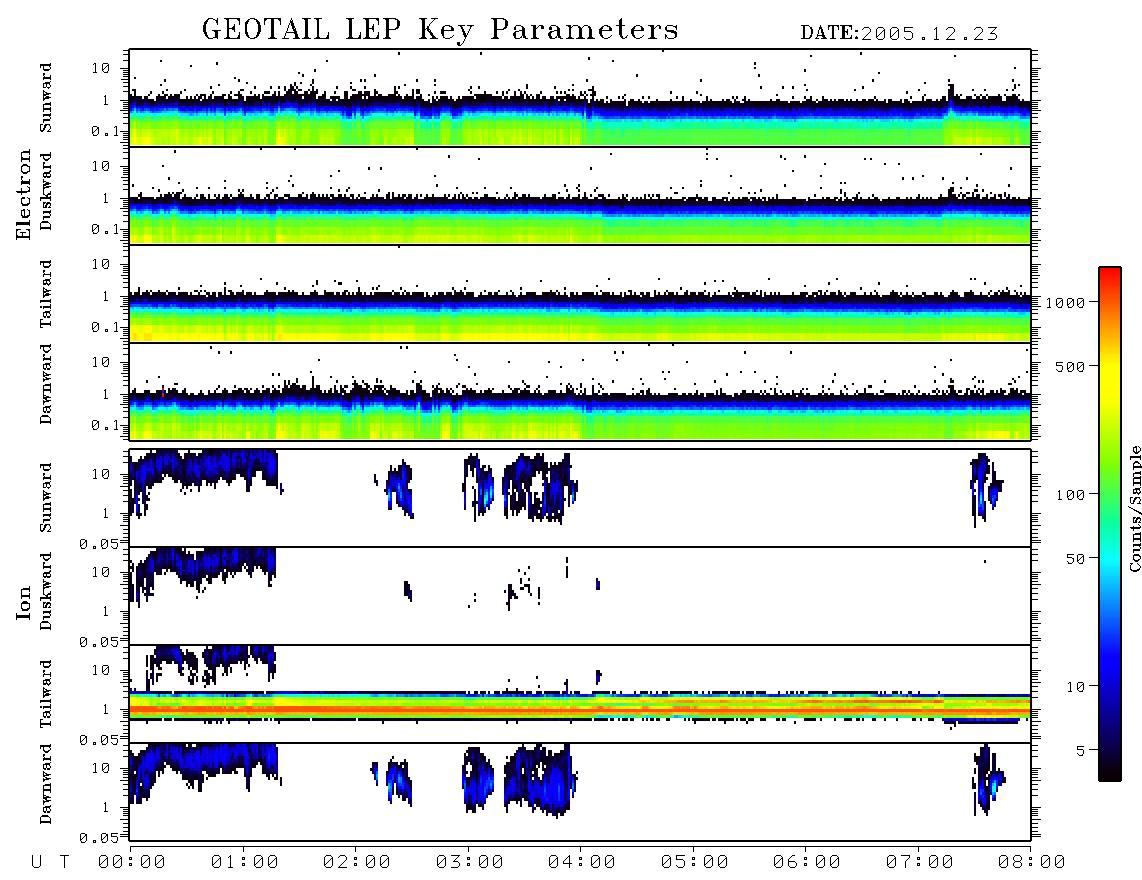Click the title "GEOTAIL LEP Key Parameters"
The image size is (1142, 880).
[x=440, y=30]
